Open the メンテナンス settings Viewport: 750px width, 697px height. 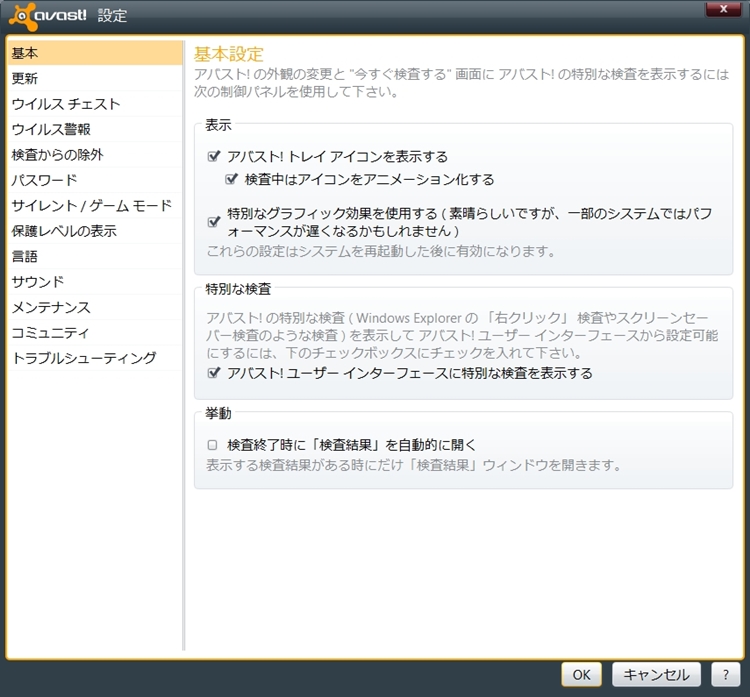95,307
